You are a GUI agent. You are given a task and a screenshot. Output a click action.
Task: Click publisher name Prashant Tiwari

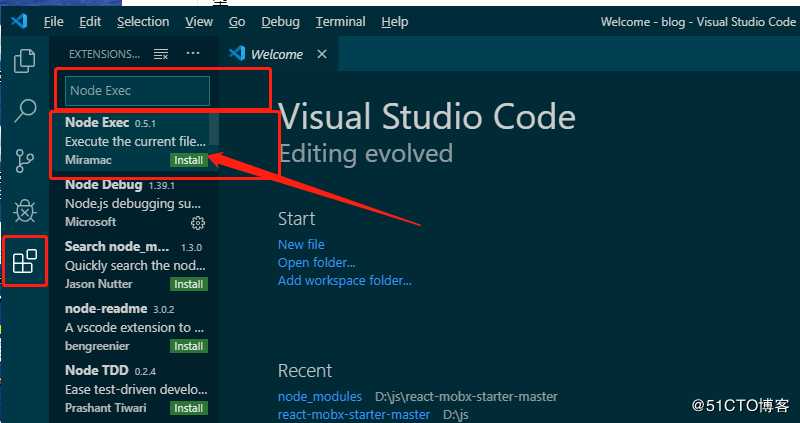tap(106, 408)
